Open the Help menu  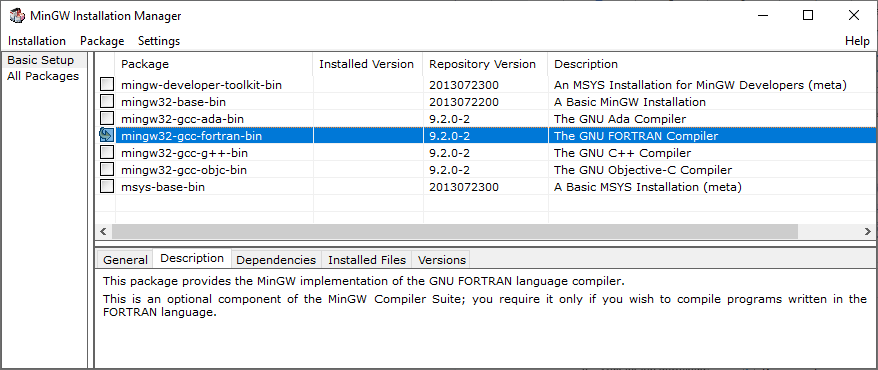pyautogui.click(x=857, y=41)
